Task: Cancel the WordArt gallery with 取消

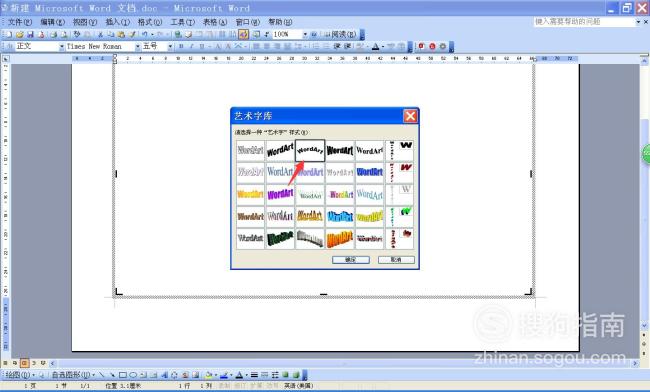Action: (396, 259)
